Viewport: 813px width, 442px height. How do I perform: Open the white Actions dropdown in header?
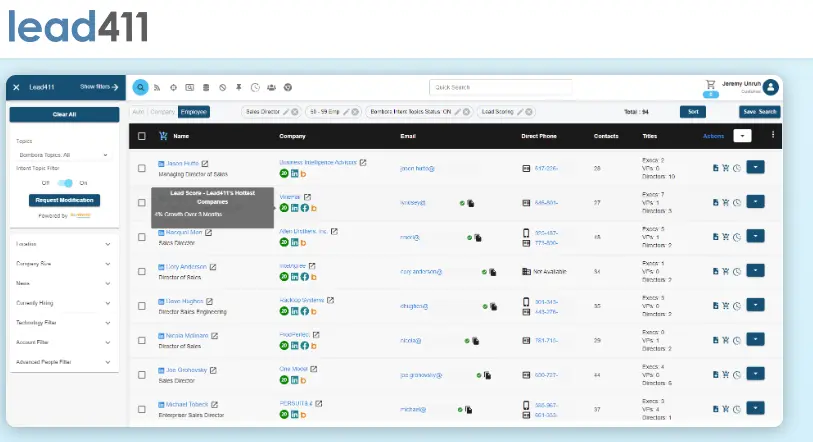click(742, 136)
